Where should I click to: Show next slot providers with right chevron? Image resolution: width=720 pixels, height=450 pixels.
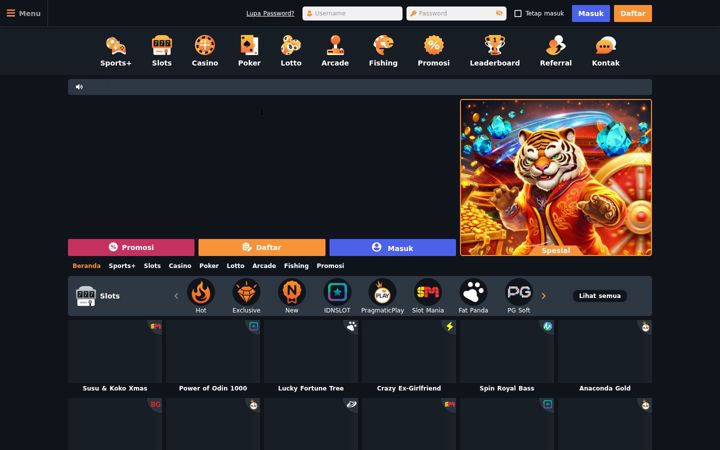544,296
